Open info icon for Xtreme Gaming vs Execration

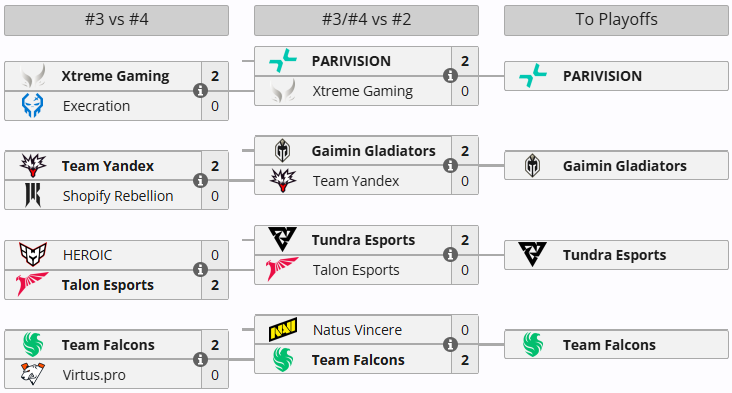click(200, 91)
